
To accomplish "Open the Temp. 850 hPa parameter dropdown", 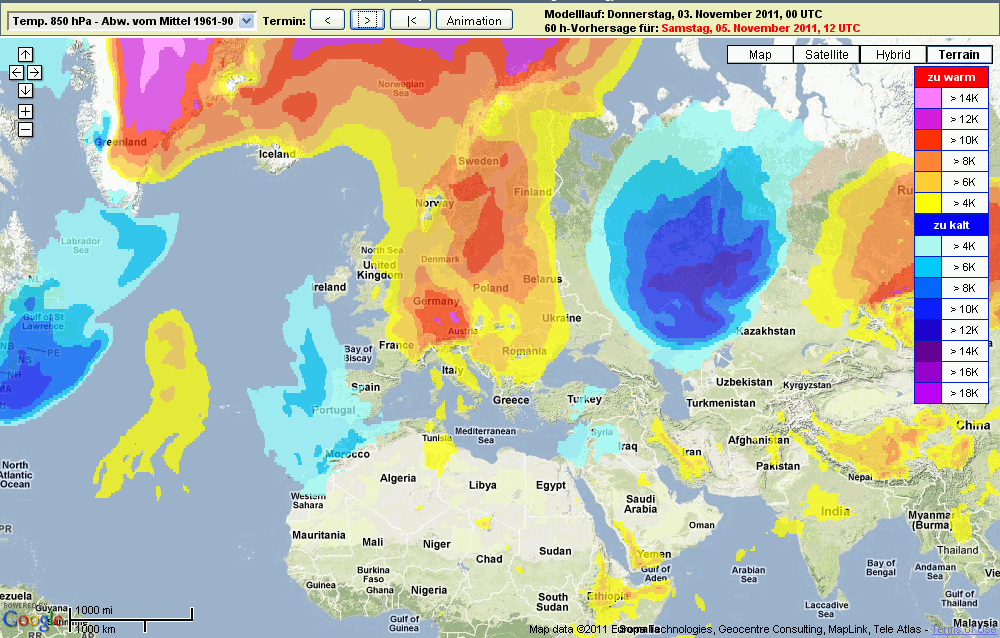I will (131, 21).
